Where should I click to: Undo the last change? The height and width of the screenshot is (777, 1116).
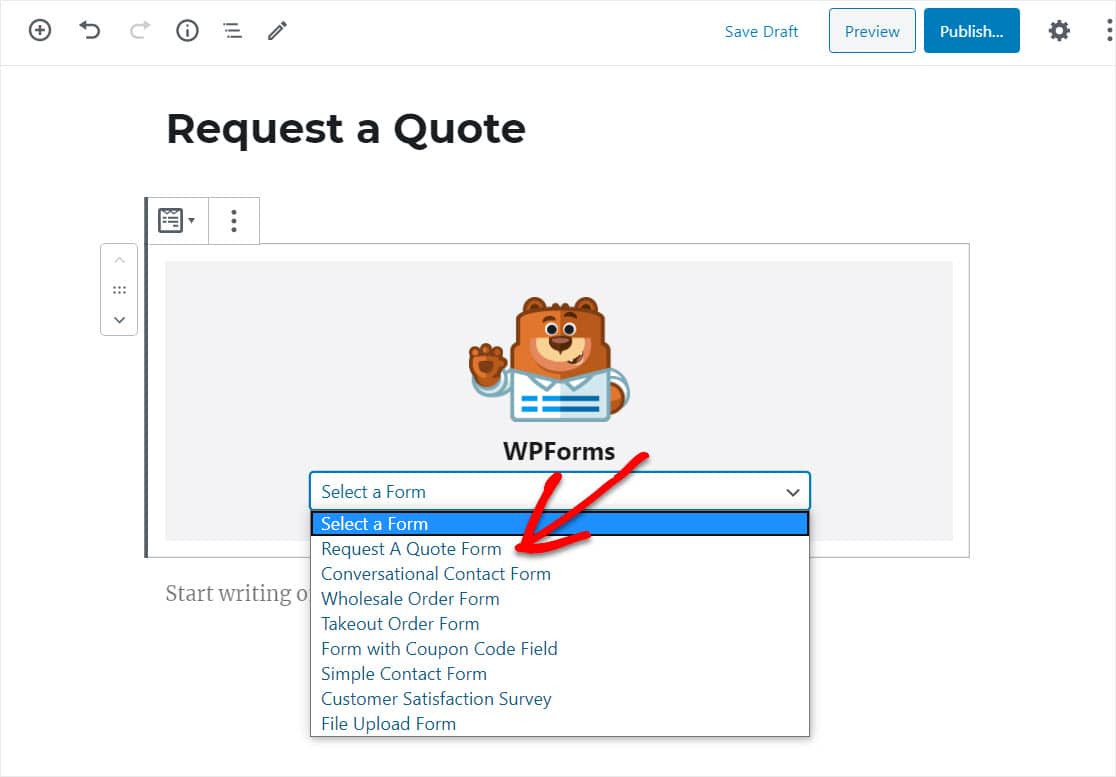(x=90, y=31)
